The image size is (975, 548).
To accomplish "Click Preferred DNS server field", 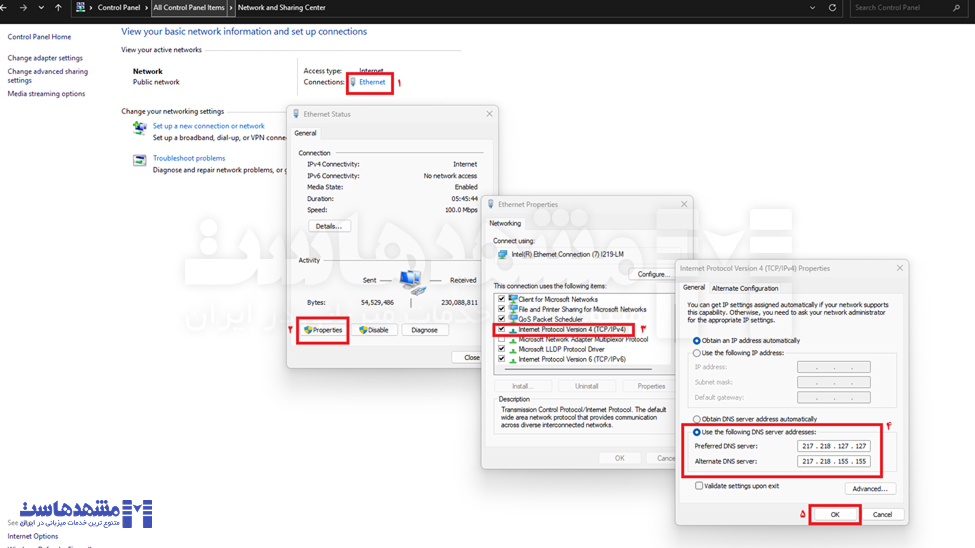I will (x=833, y=446).
